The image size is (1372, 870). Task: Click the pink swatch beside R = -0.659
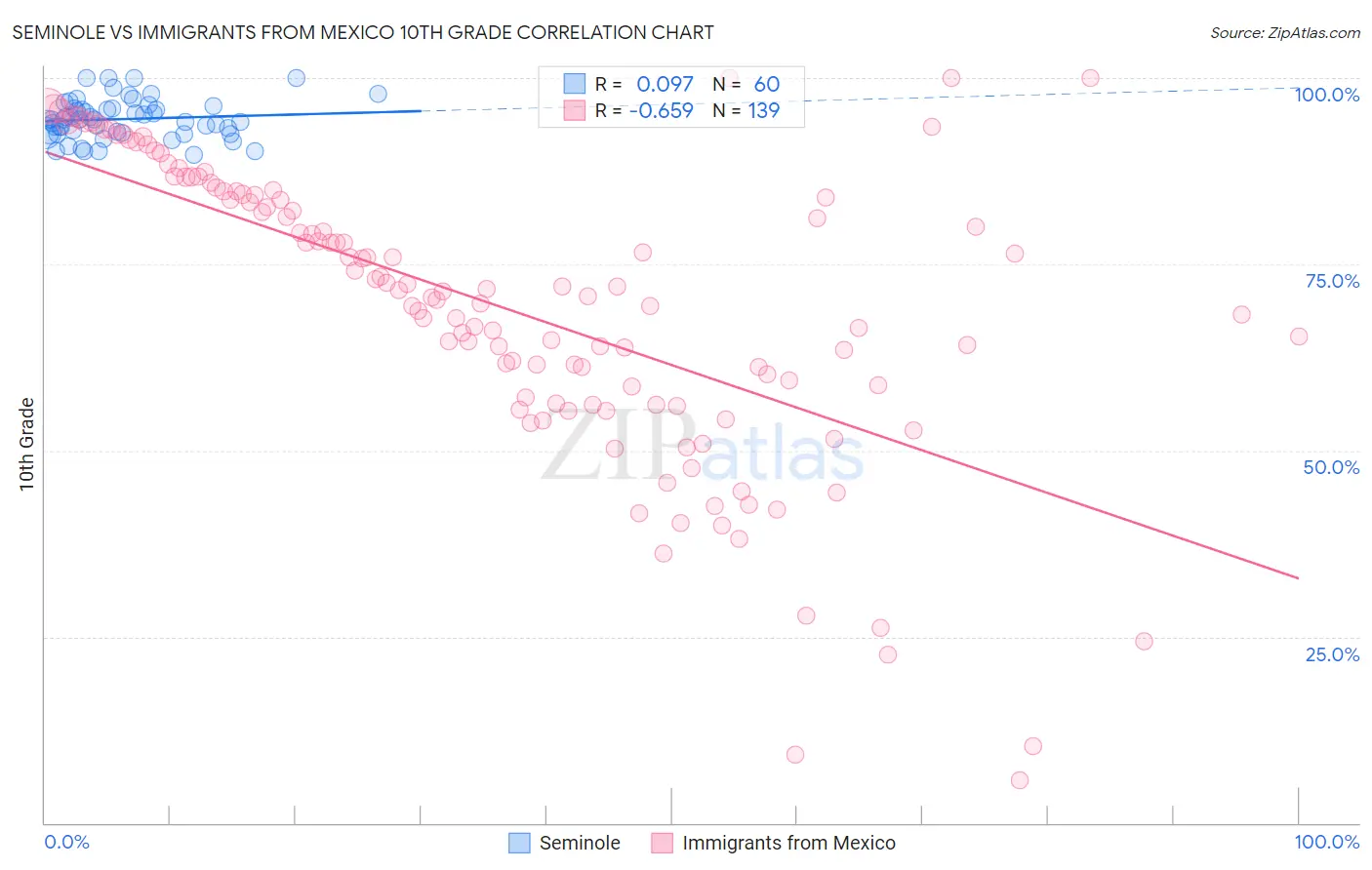575,110
